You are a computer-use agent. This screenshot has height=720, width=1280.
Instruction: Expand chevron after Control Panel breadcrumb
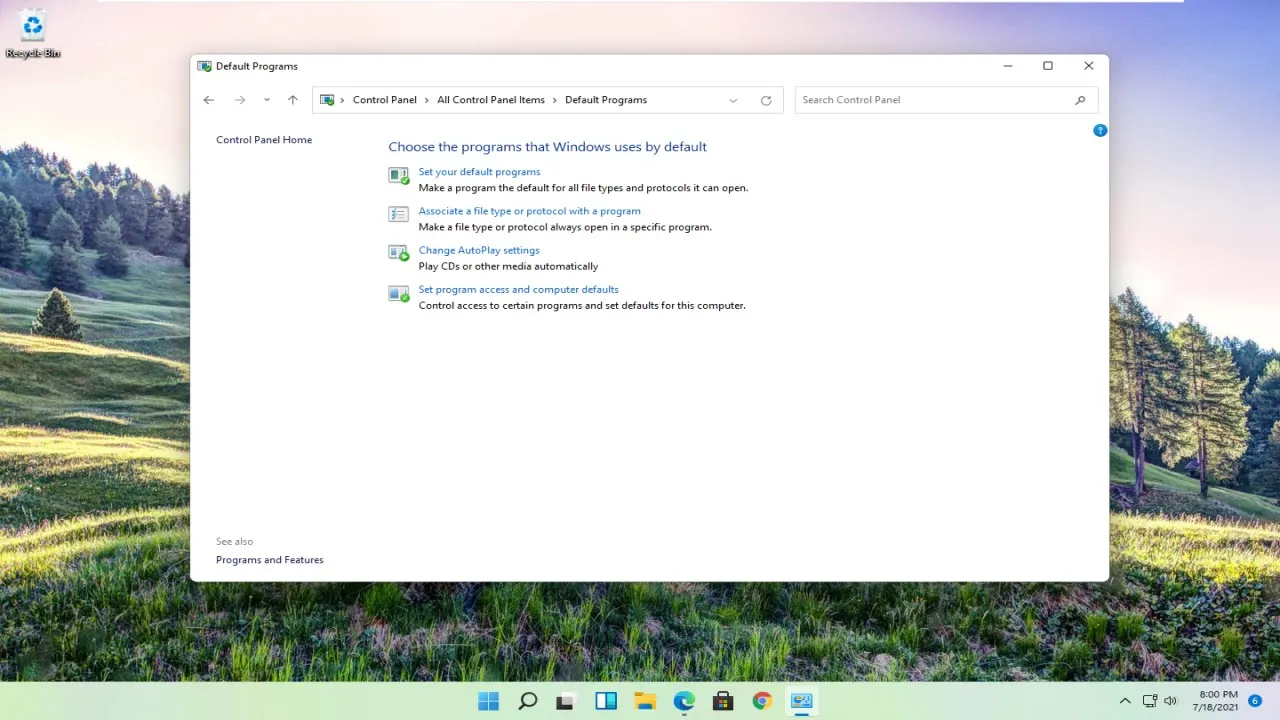pos(427,100)
